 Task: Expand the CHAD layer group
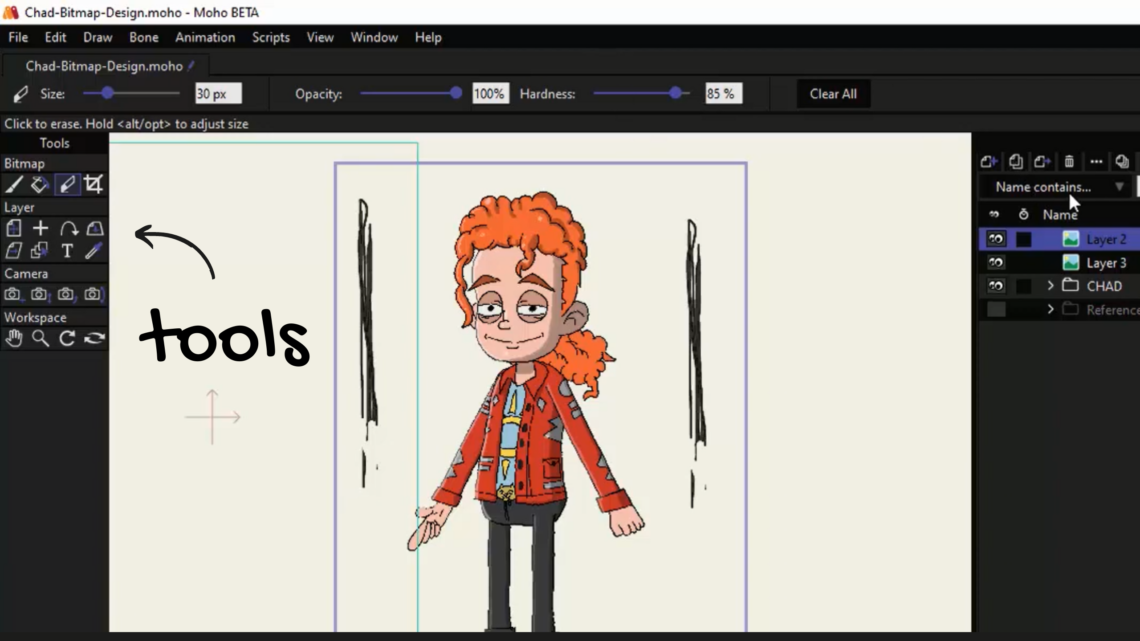(1052, 285)
